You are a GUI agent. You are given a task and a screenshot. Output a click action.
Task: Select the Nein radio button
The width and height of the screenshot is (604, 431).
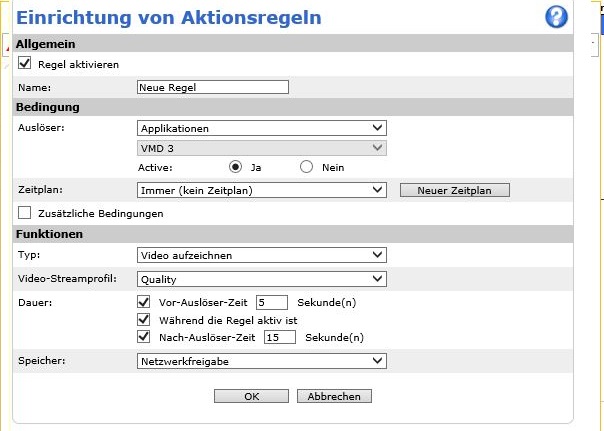[x=307, y=167]
